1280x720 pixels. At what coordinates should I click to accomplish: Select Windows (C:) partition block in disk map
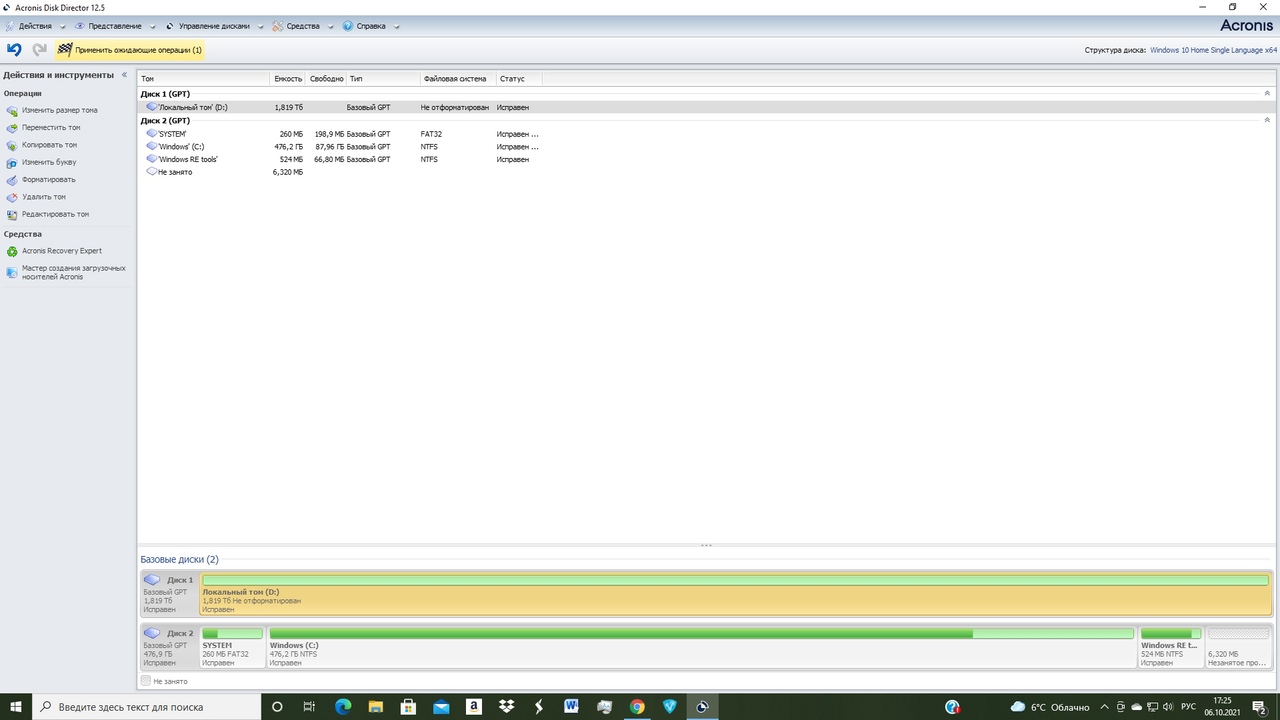pyautogui.click(x=701, y=647)
